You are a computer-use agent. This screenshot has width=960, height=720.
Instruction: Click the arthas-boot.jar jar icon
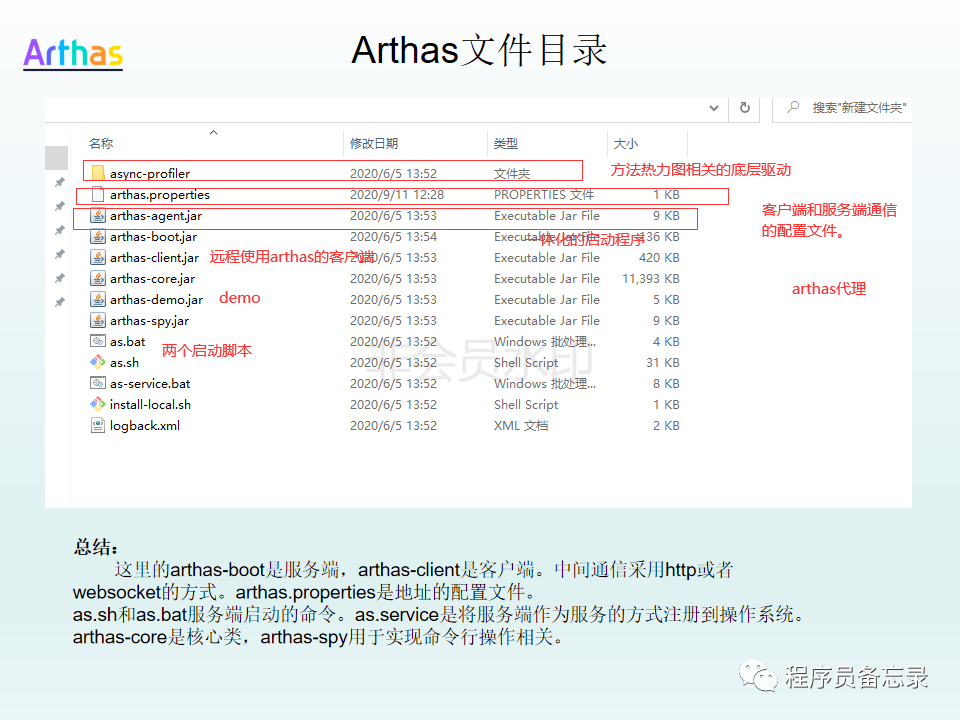click(x=98, y=236)
